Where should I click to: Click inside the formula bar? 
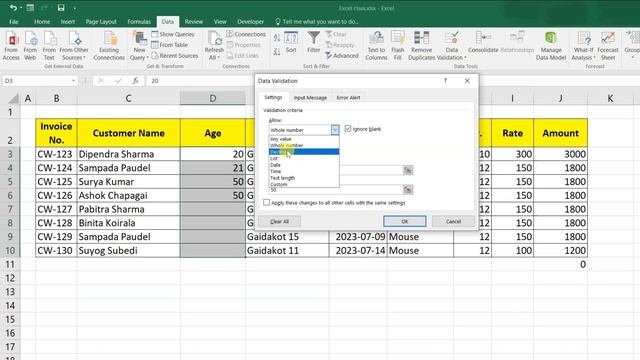click(x=200, y=81)
